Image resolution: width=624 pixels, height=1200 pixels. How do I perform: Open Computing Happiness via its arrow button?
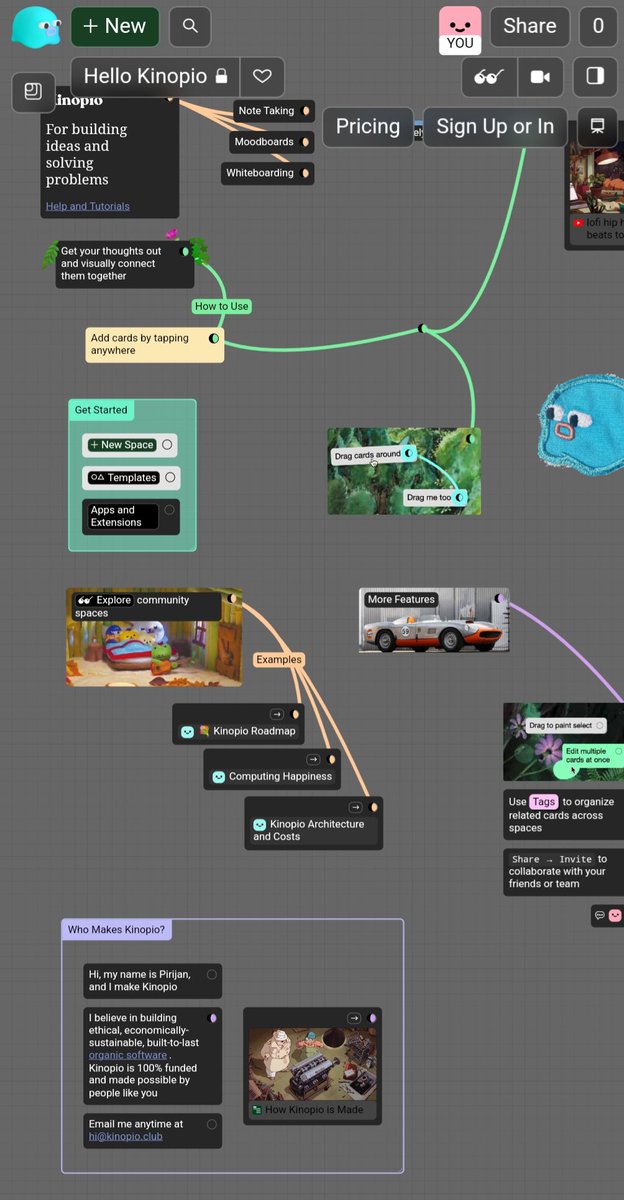[x=314, y=760]
